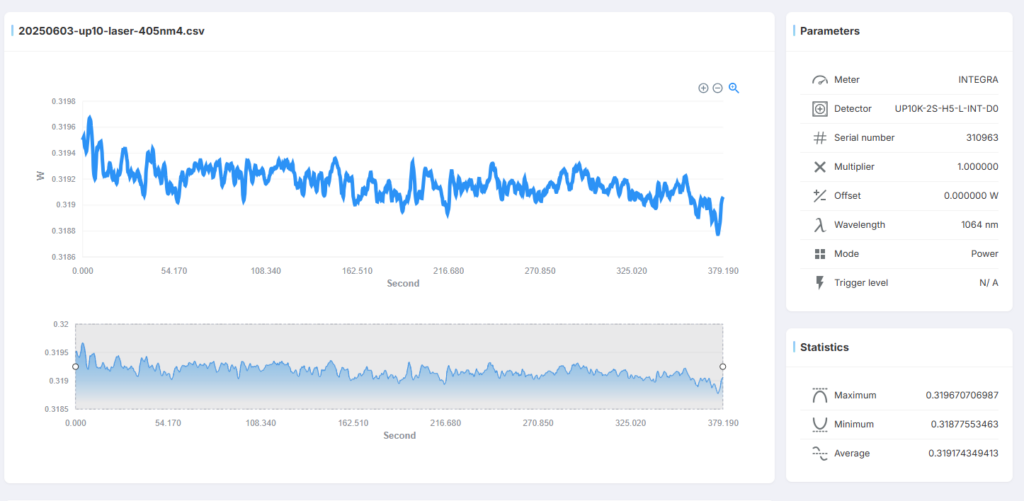Click the file title 20250603-up10-laser-405nm4.csv
Image resolution: width=1024 pixels, height=501 pixels.
[x=111, y=31]
